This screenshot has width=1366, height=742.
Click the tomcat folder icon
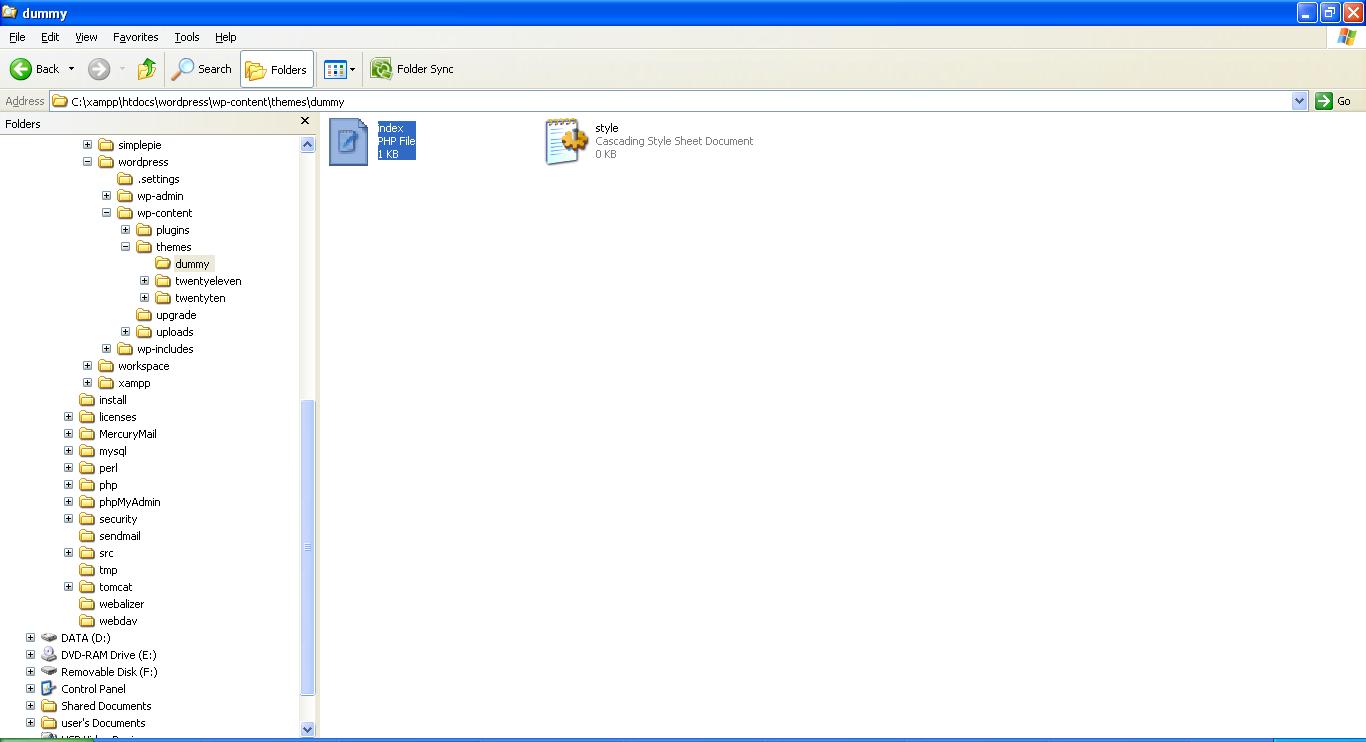87,587
